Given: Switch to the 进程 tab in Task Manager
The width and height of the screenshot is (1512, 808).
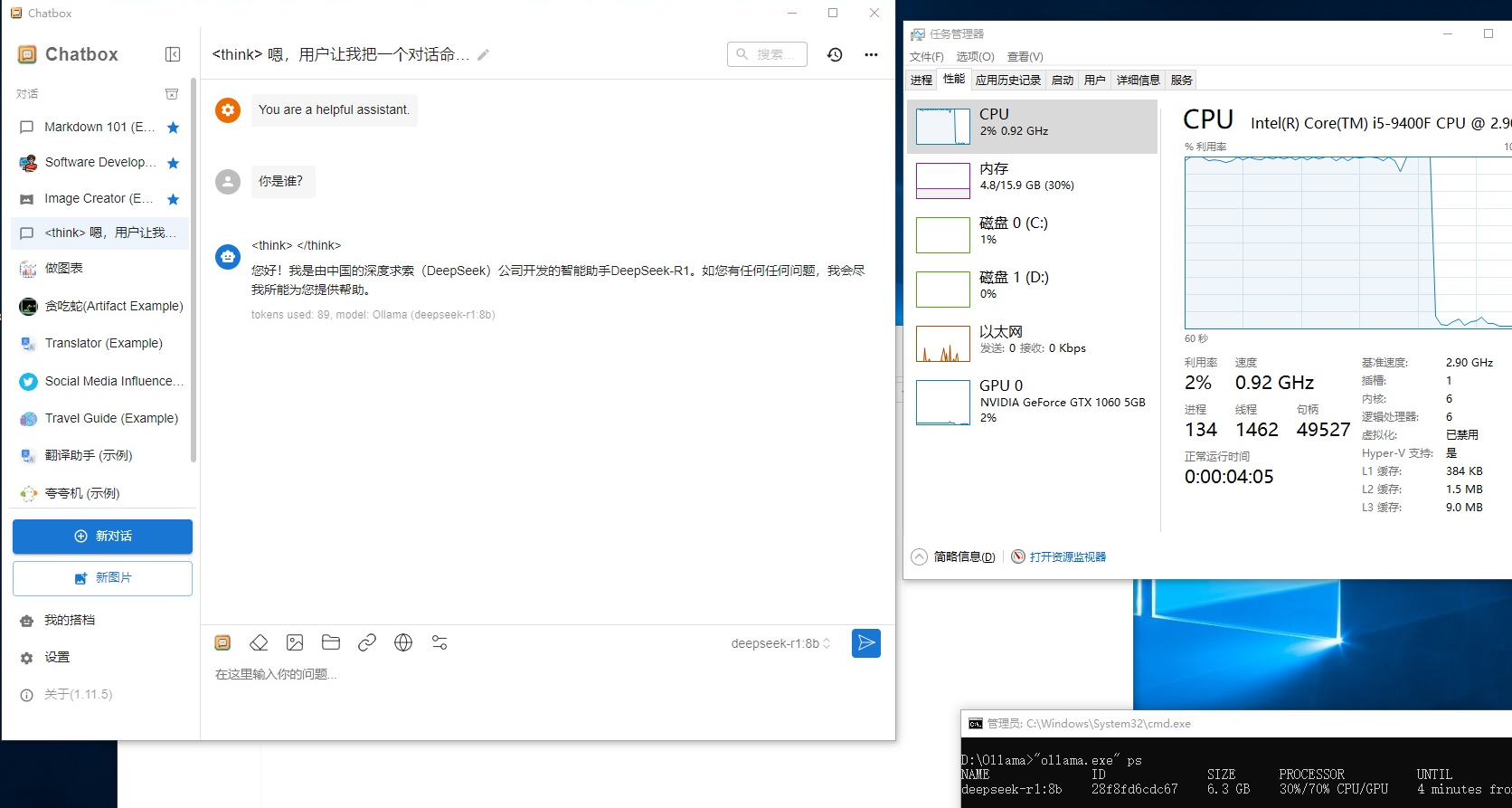Looking at the screenshot, I should [921, 80].
